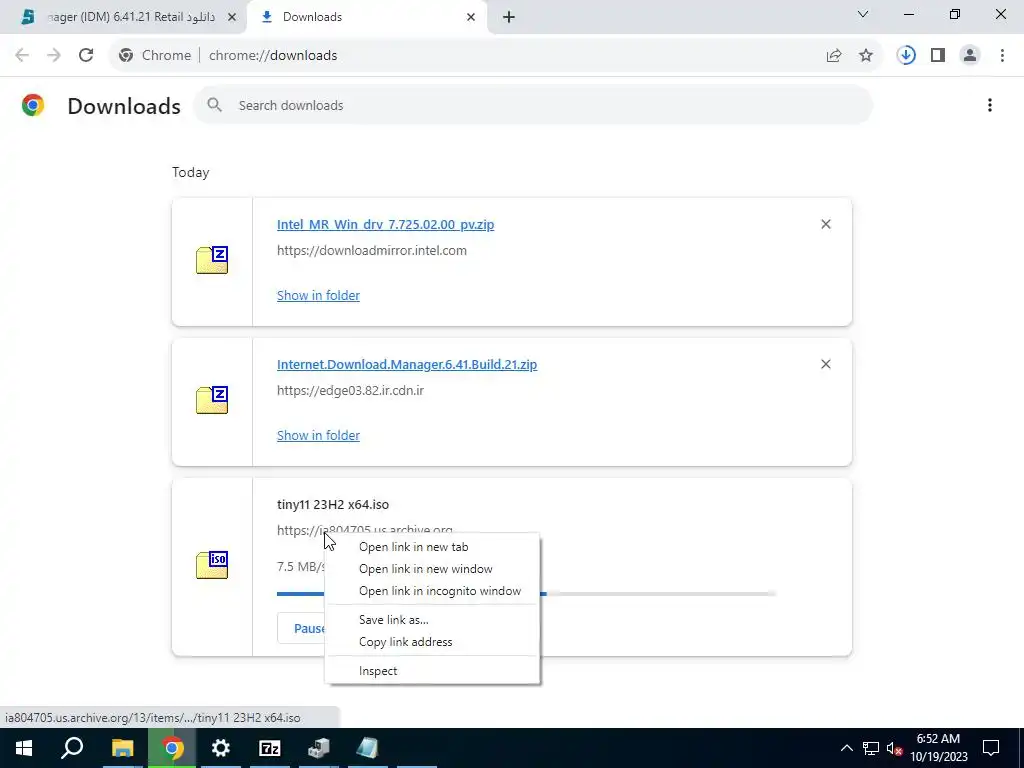Screen dimensions: 1024x768
Task: Show Internet Download Manager zip in folder
Action: [318, 435]
